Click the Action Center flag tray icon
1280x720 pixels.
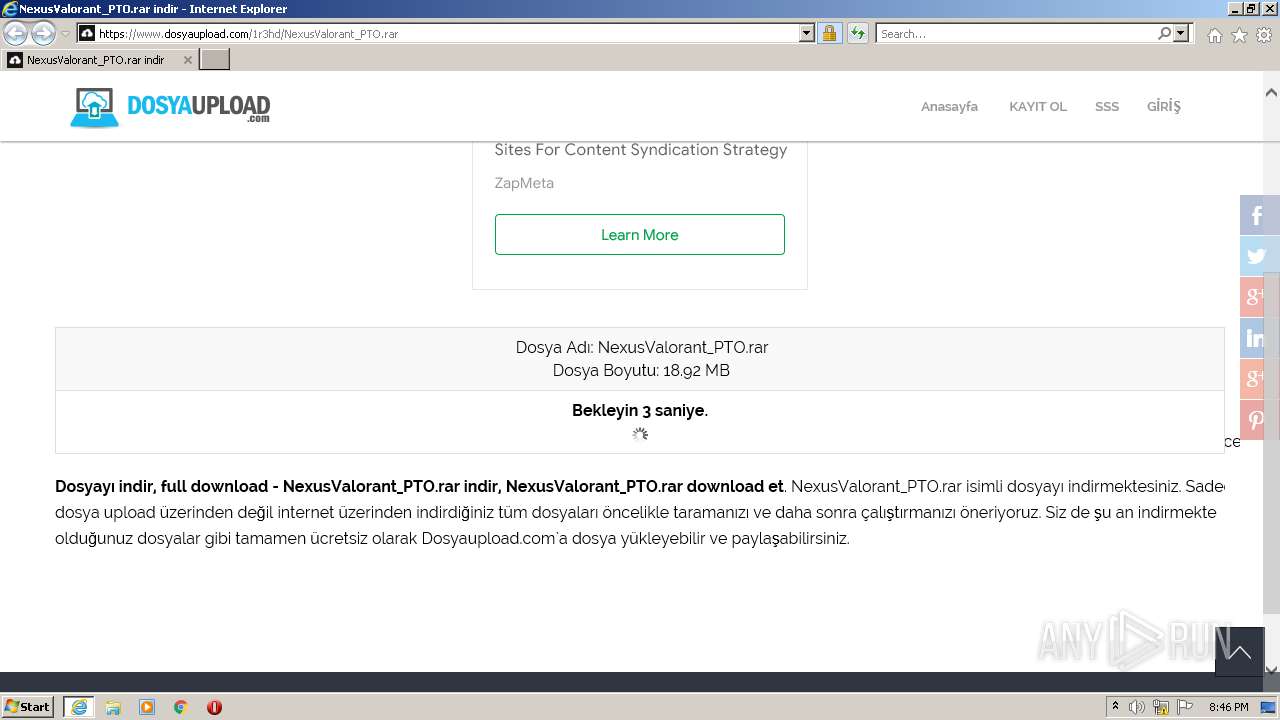1185,707
